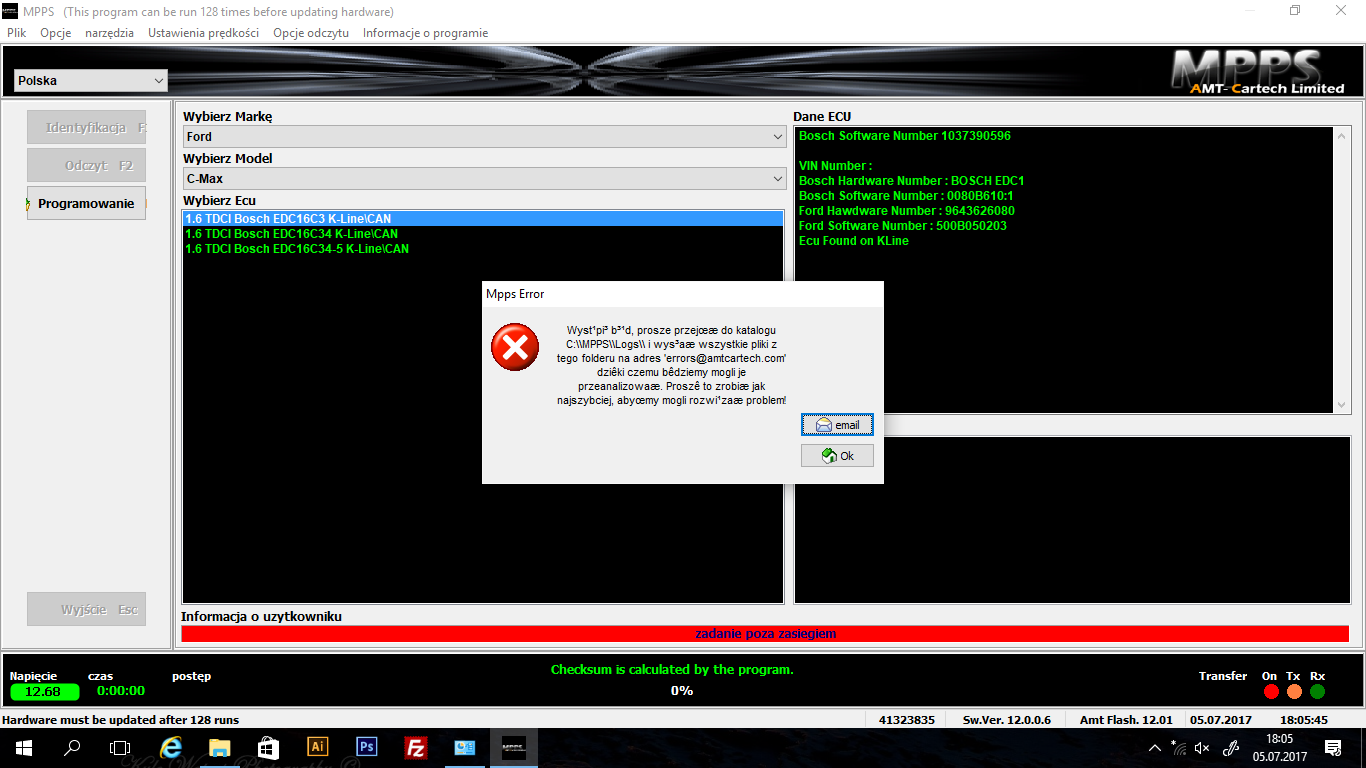Click the red error X icon
This screenshot has width=1366, height=768.
coord(515,347)
